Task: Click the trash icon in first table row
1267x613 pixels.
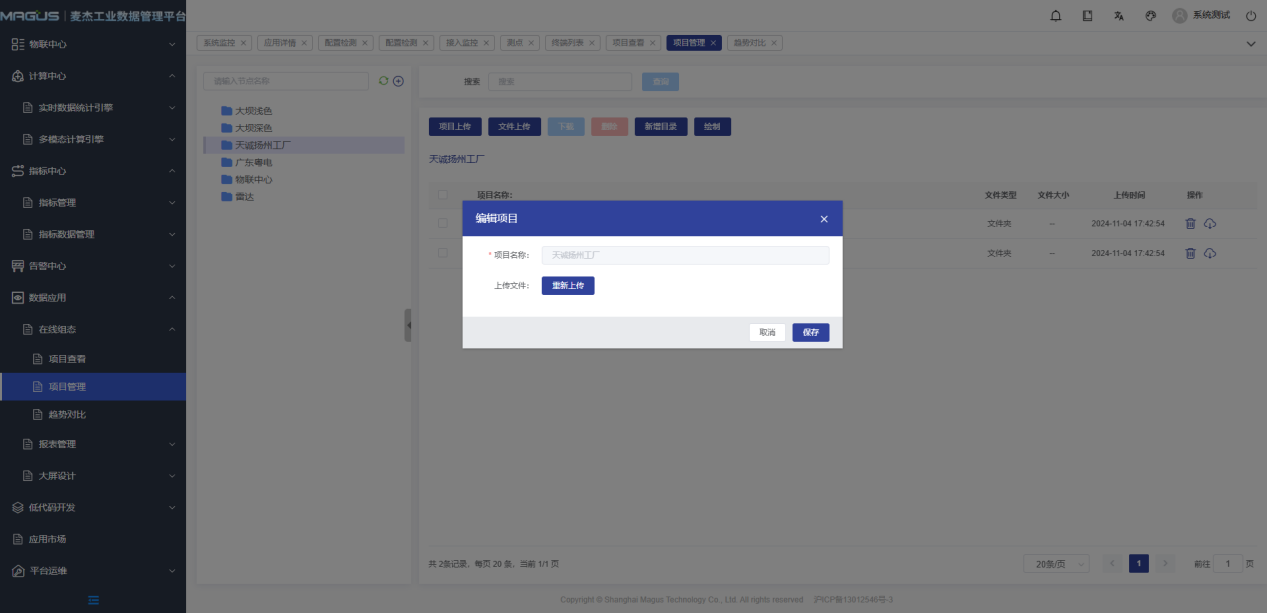Action: tap(1190, 224)
